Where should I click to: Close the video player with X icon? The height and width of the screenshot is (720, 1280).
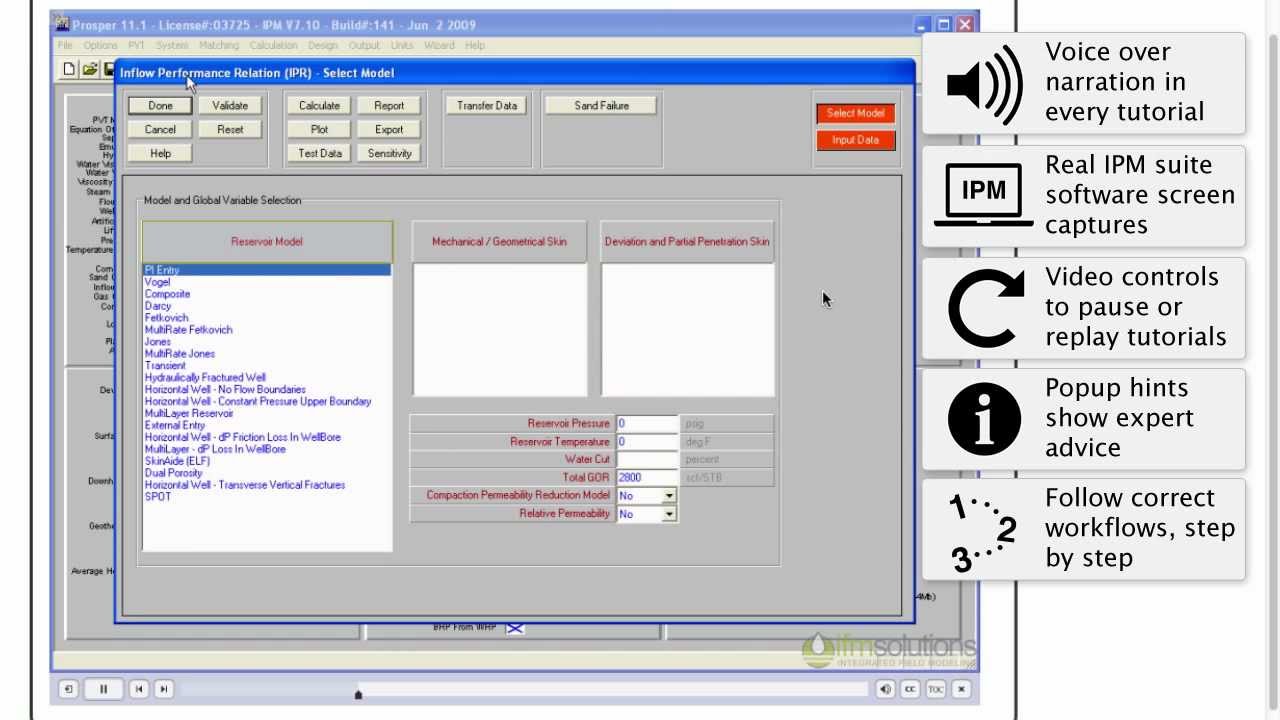click(961, 689)
